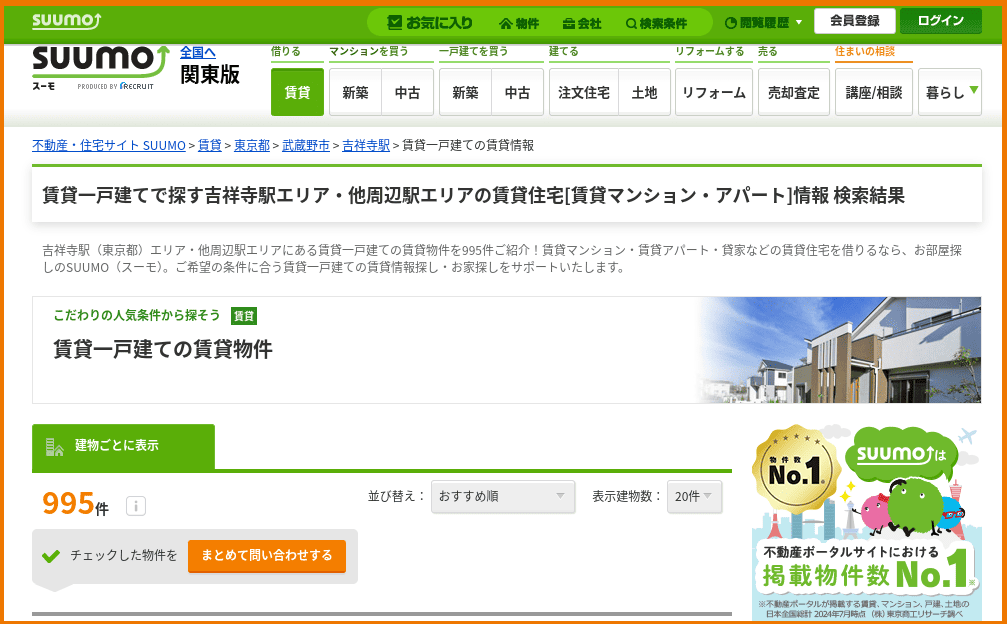This screenshot has width=1007, height=624.
Task: Expand the 並び替え おすすめ順 dropdown
Action: coord(502,496)
